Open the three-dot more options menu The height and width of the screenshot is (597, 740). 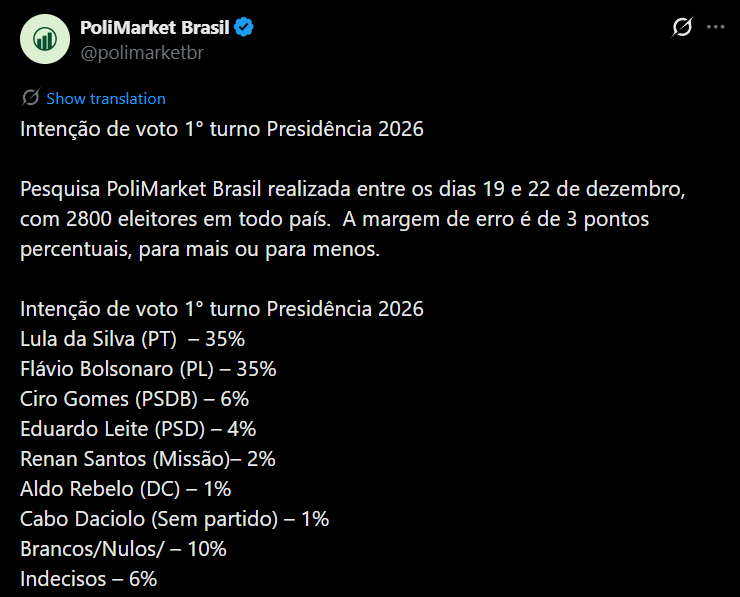coord(715,29)
